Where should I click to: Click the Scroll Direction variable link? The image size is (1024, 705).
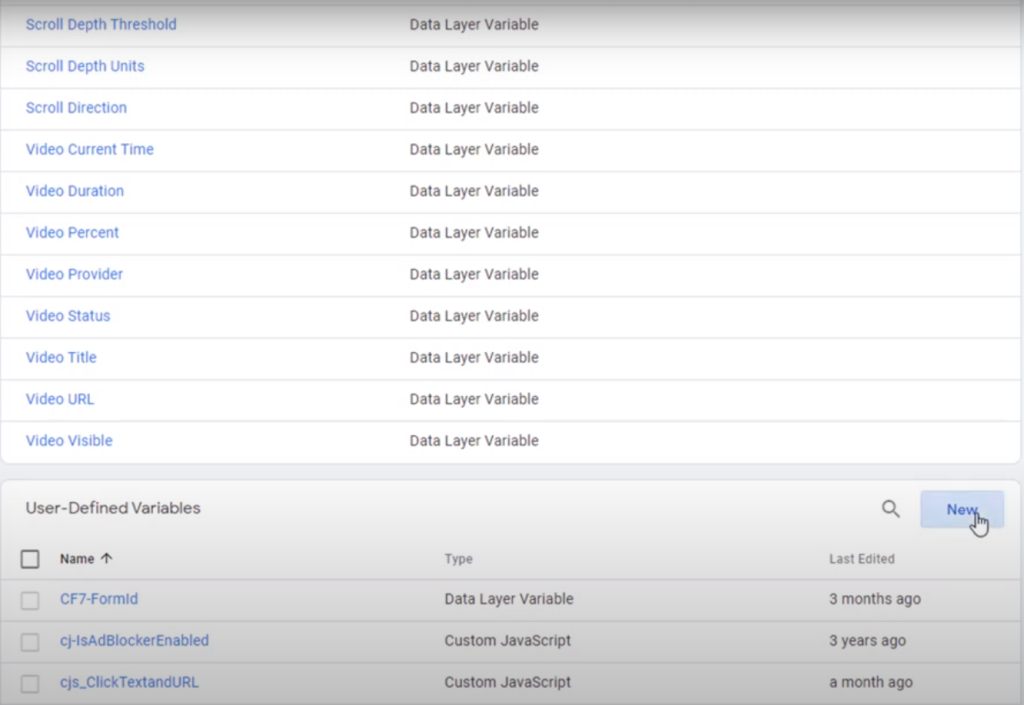point(76,107)
